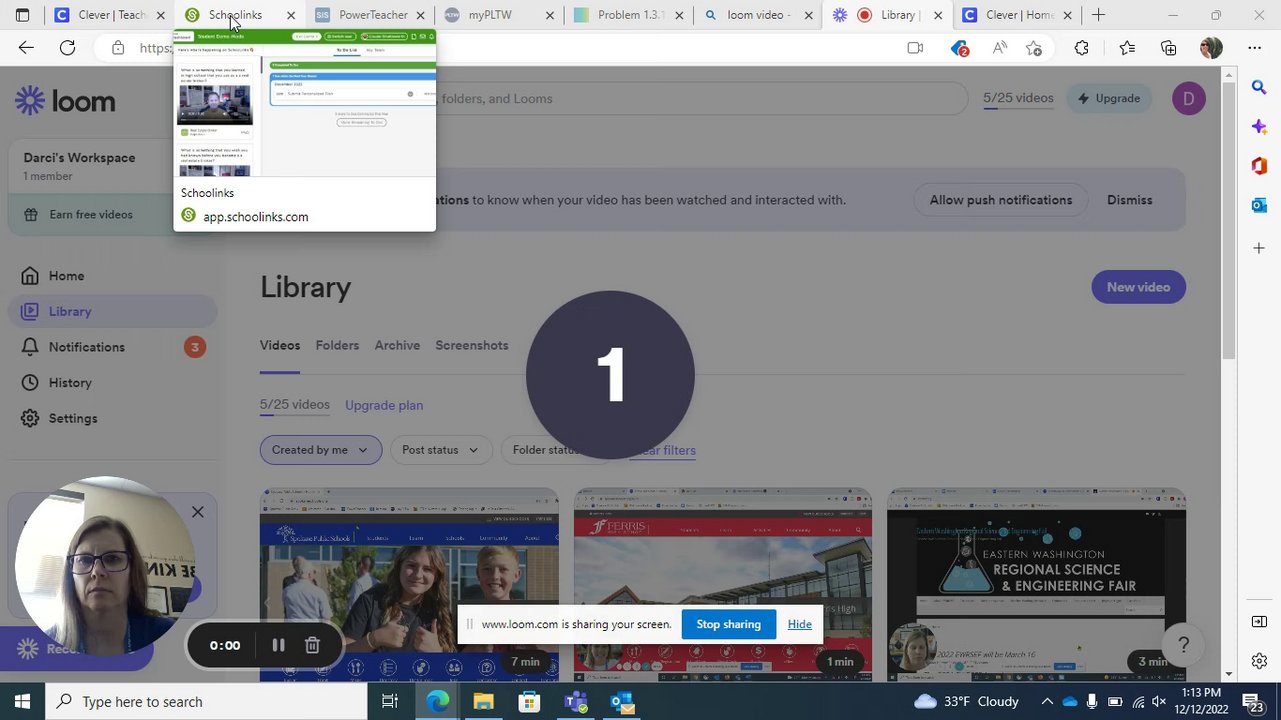Select the Videos tab
Image resolution: width=1281 pixels, height=720 pixels.
280,345
